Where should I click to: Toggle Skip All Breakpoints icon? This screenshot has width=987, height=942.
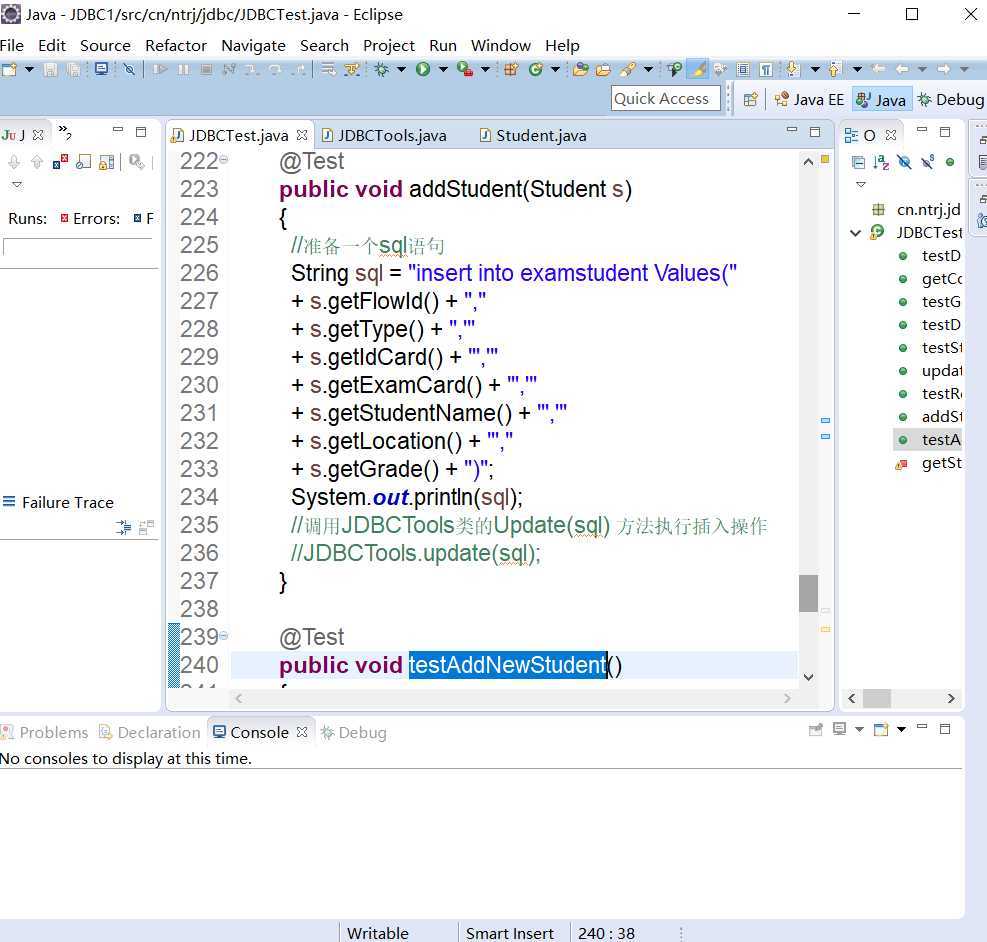pos(129,69)
